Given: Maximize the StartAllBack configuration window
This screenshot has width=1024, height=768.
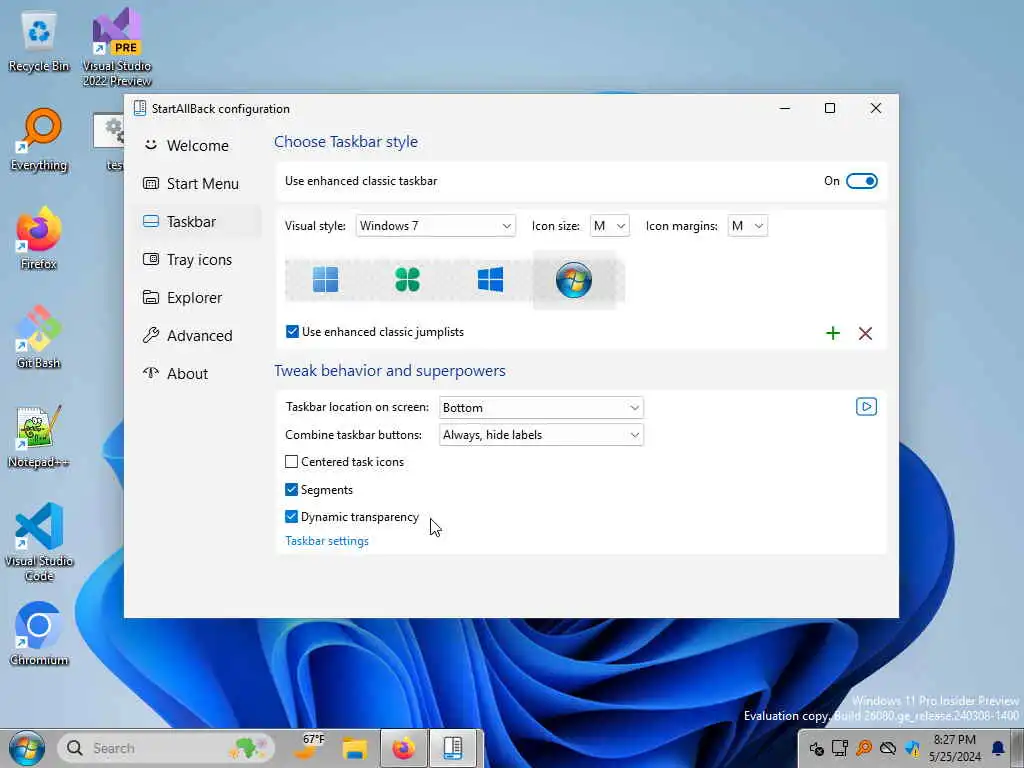Looking at the screenshot, I should pos(829,108).
